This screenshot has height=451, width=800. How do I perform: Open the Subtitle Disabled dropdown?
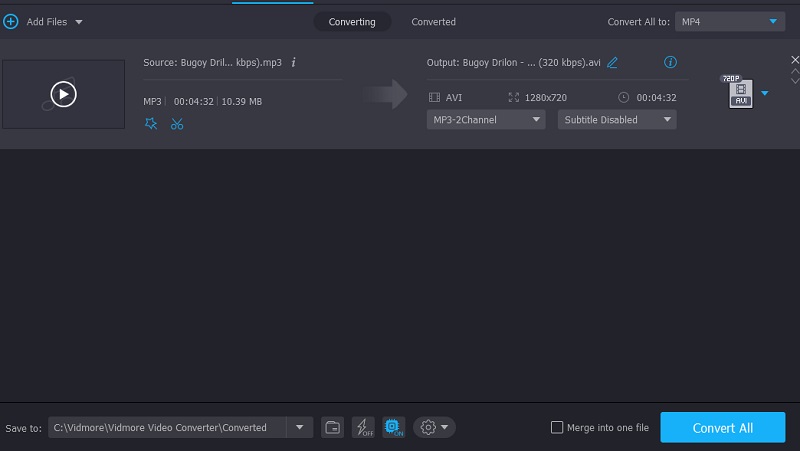[x=616, y=120]
